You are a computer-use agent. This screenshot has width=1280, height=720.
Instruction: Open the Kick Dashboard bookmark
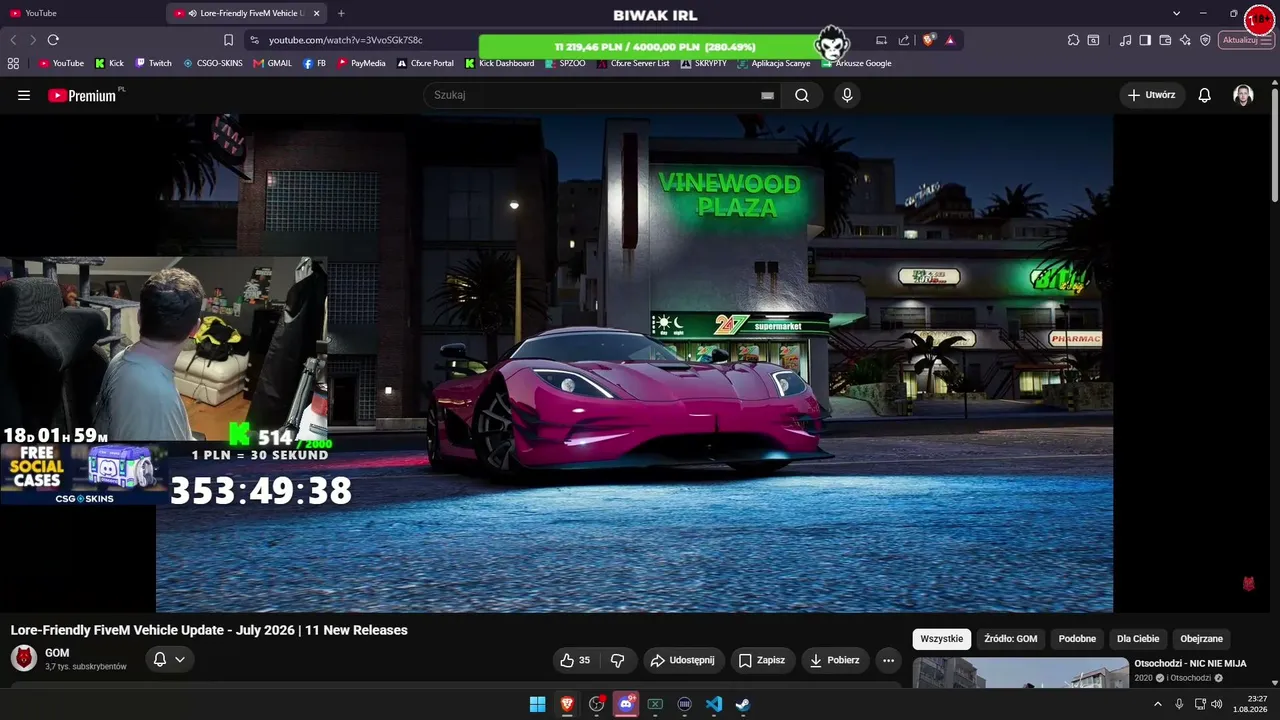[500, 63]
